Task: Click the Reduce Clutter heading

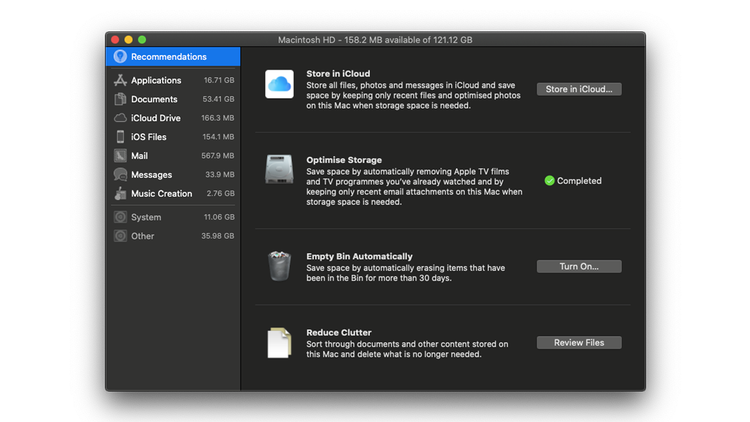Action: [x=339, y=333]
